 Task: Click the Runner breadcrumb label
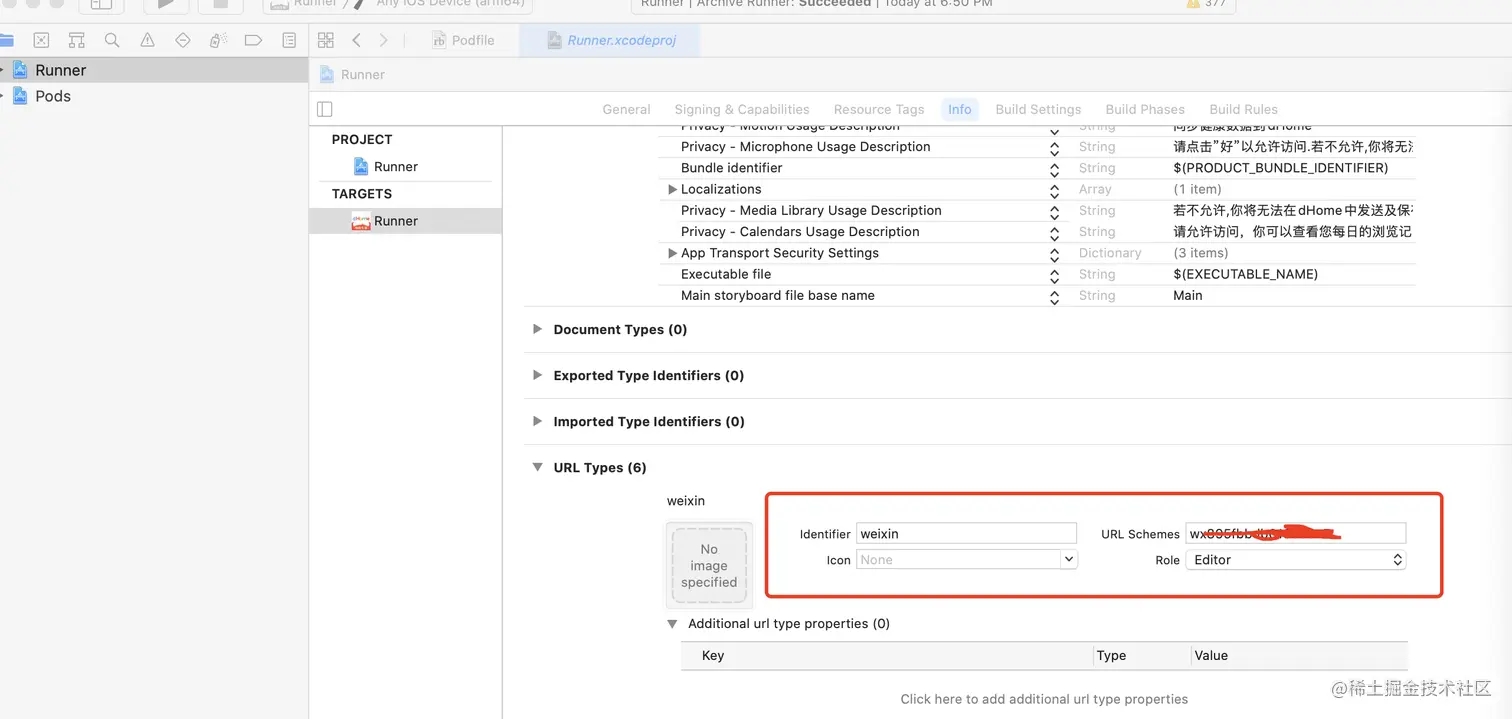click(363, 74)
